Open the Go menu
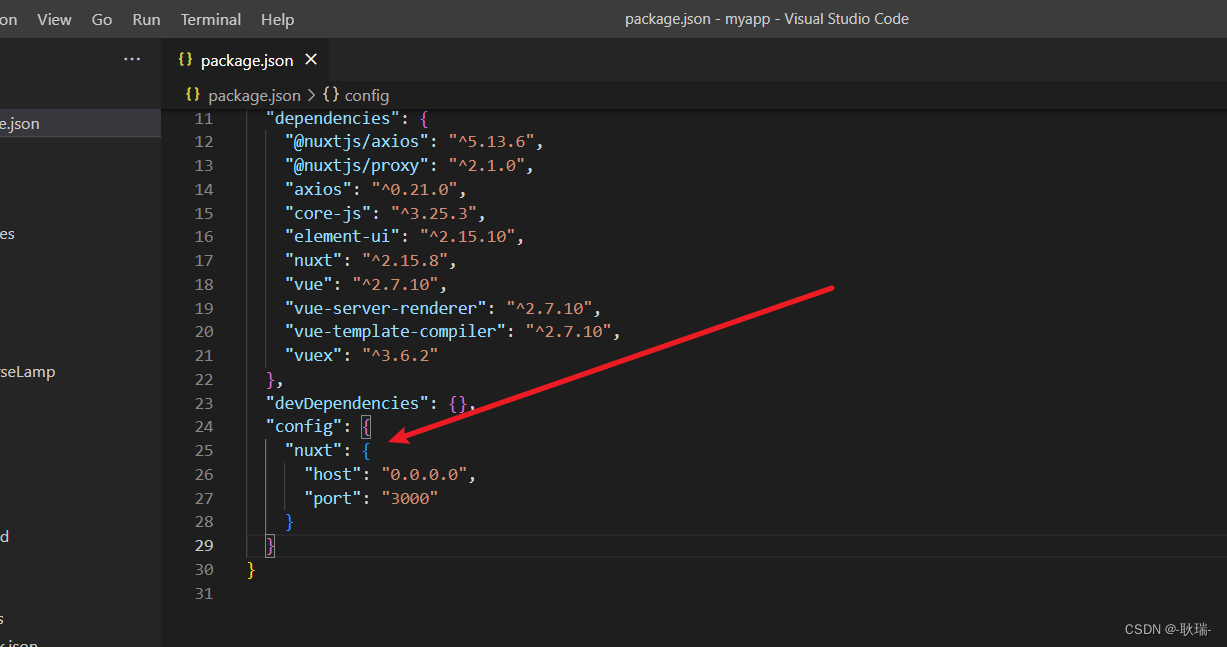The width and height of the screenshot is (1227, 647). pyautogui.click(x=102, y=19)
